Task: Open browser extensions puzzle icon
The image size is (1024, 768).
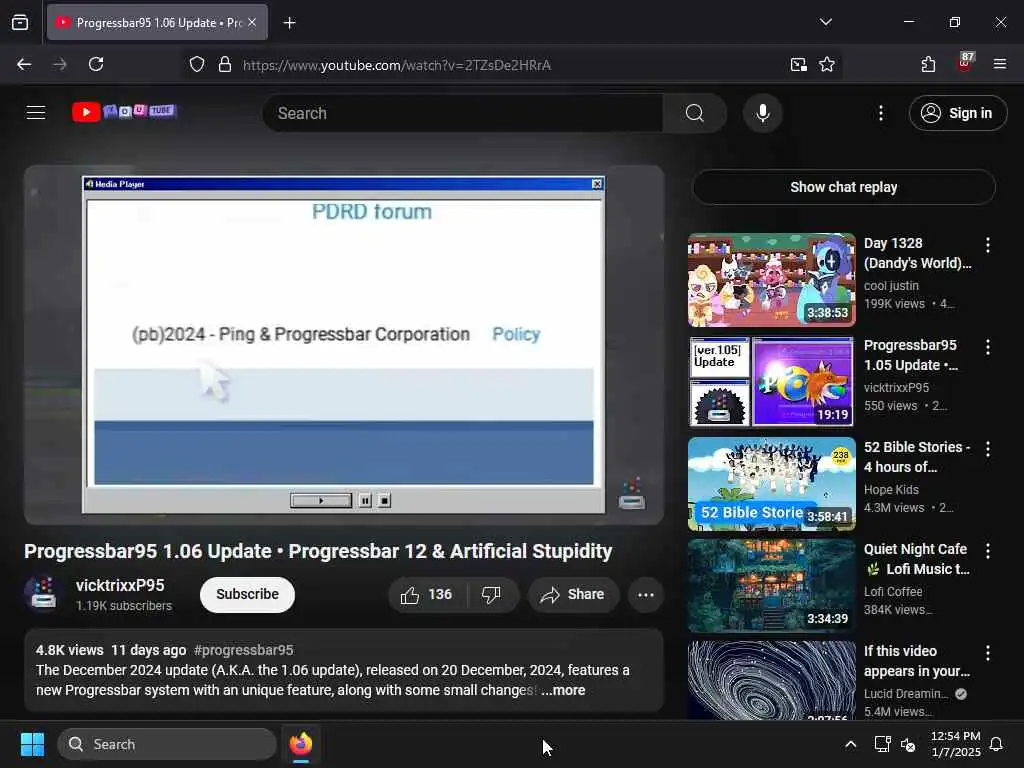Action: (928, 64)
